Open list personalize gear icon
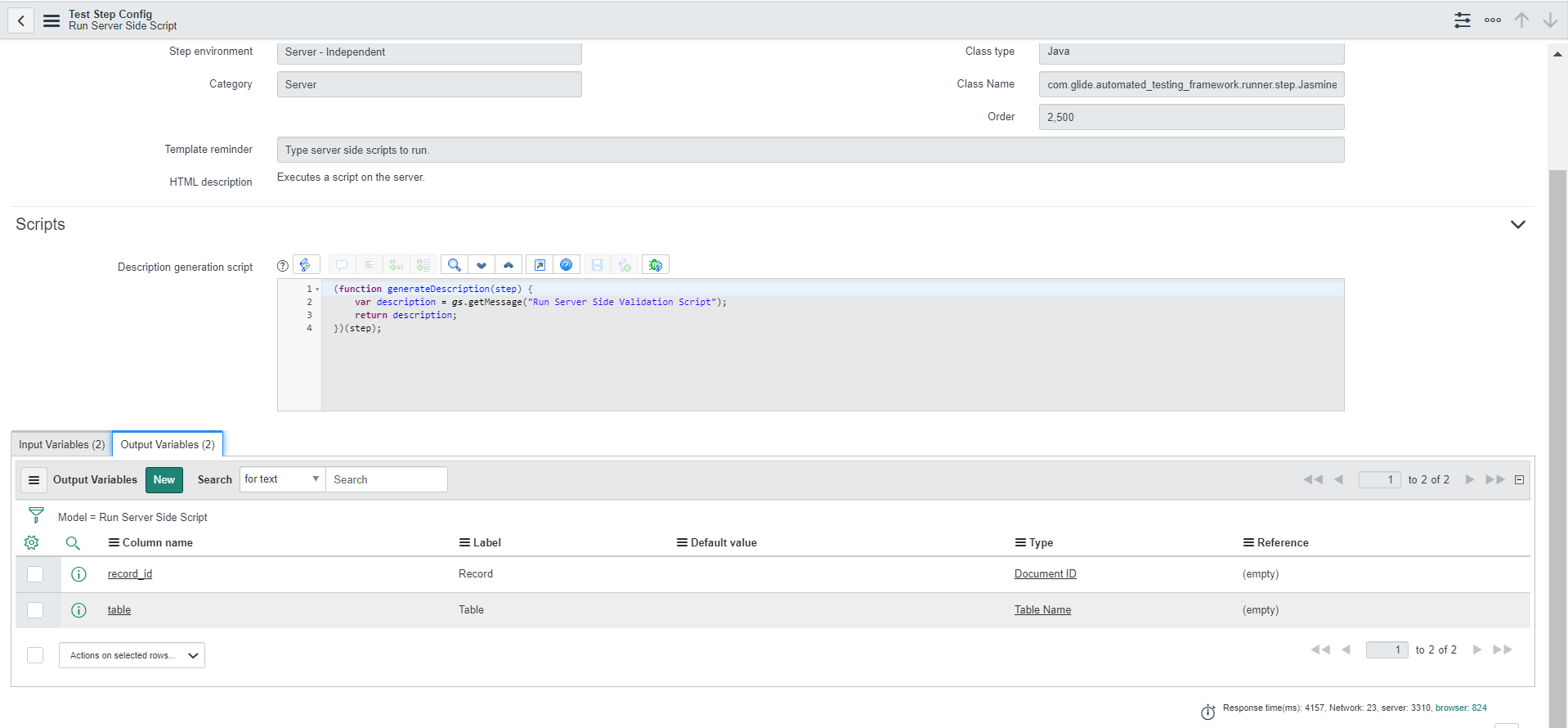 [x=32, y=543]
